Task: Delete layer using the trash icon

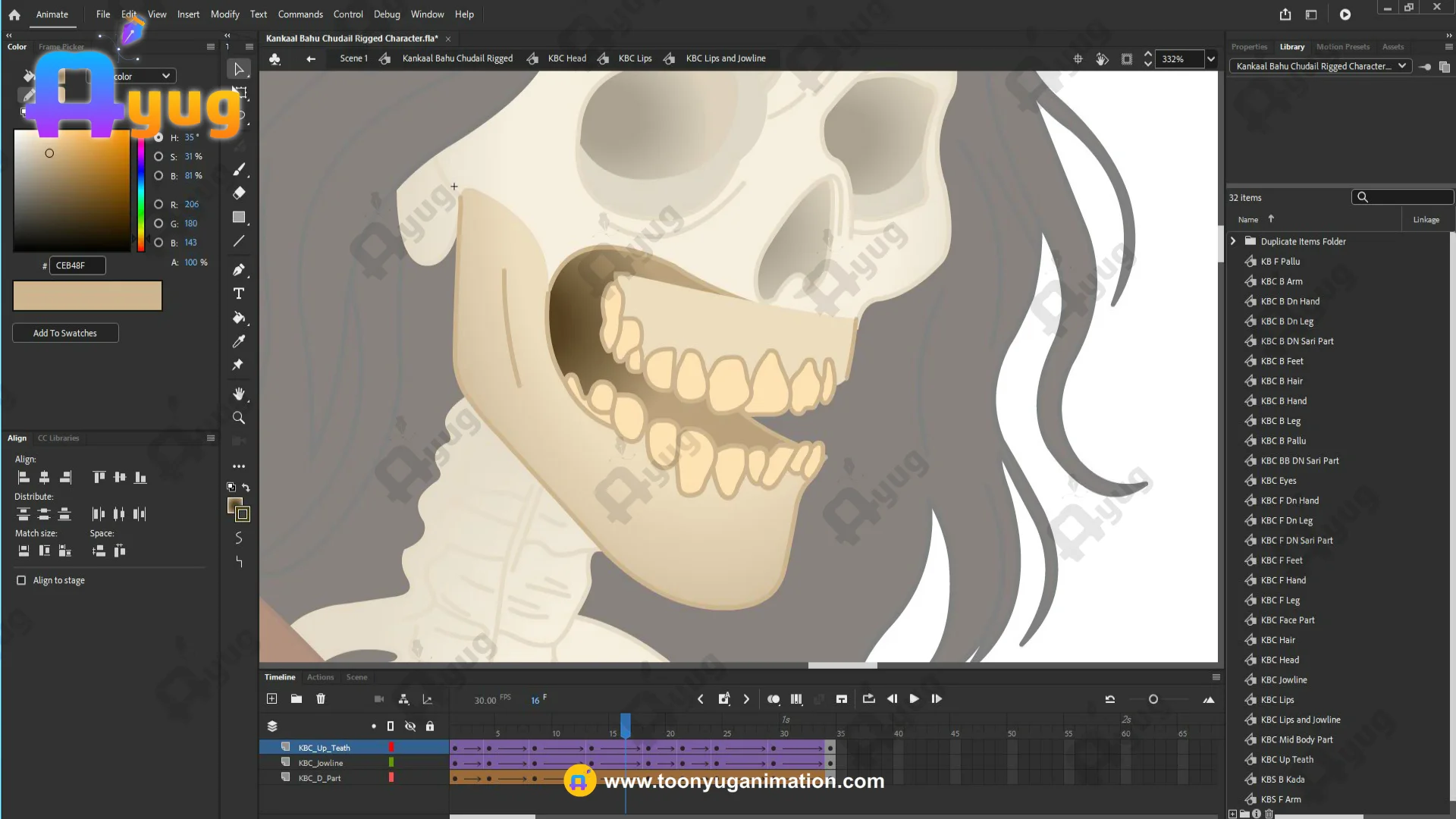Action: coord(321,699)
